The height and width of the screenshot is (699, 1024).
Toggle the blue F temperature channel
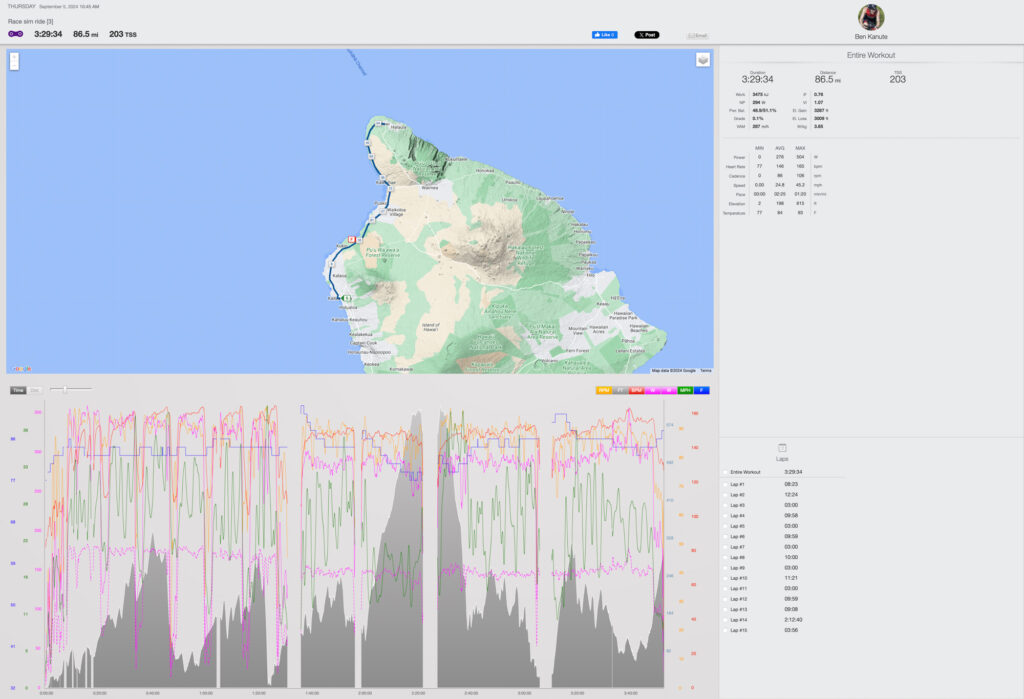click(x=702, y=390)
